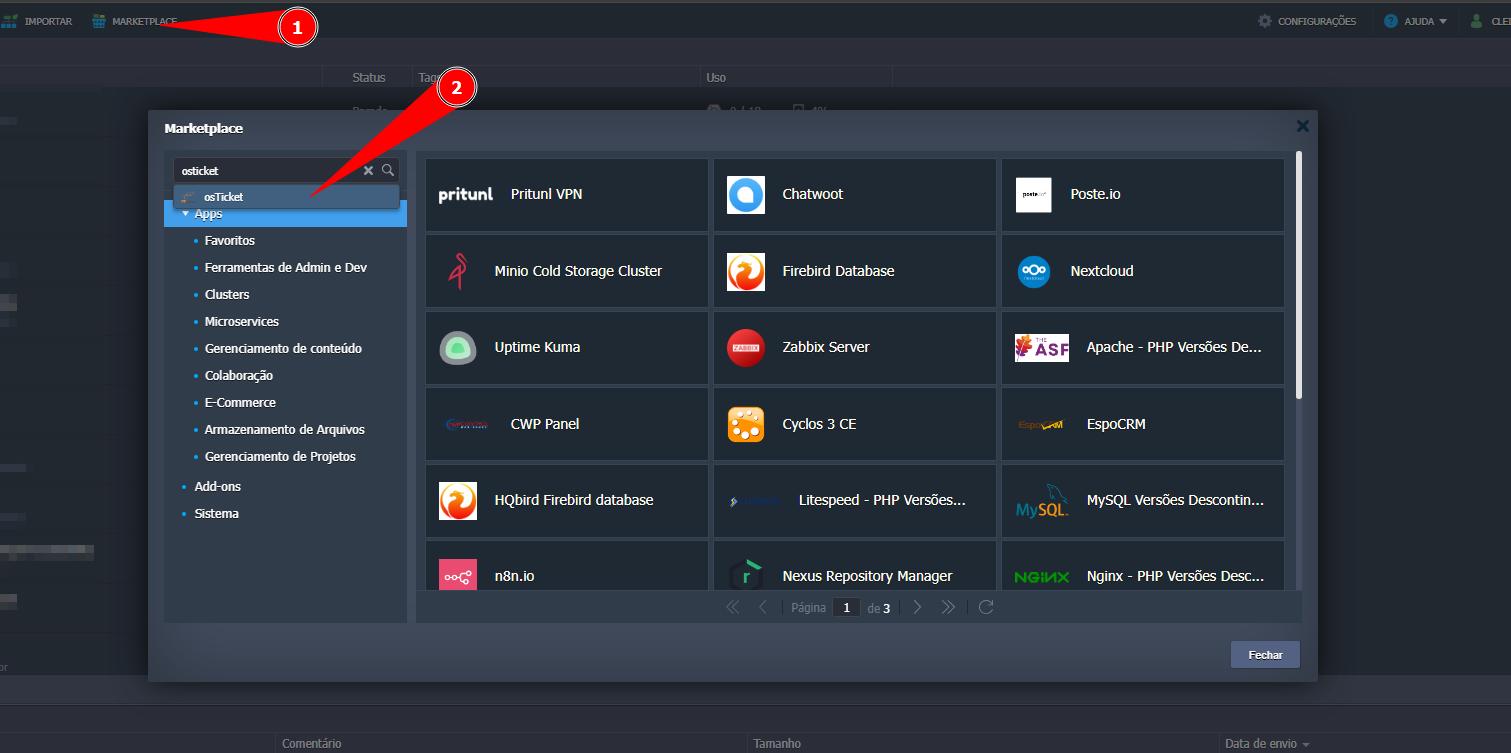Open the Nextcloud logo tile
This screenshot has width=1511, height=753.
pyautogui.click(x=1033, y=271)
